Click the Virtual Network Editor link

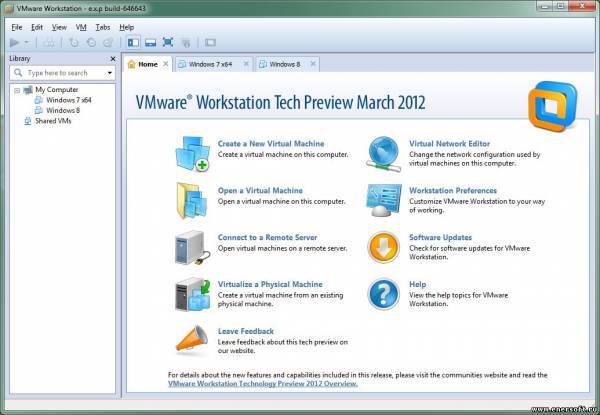(x=449, y=144)
